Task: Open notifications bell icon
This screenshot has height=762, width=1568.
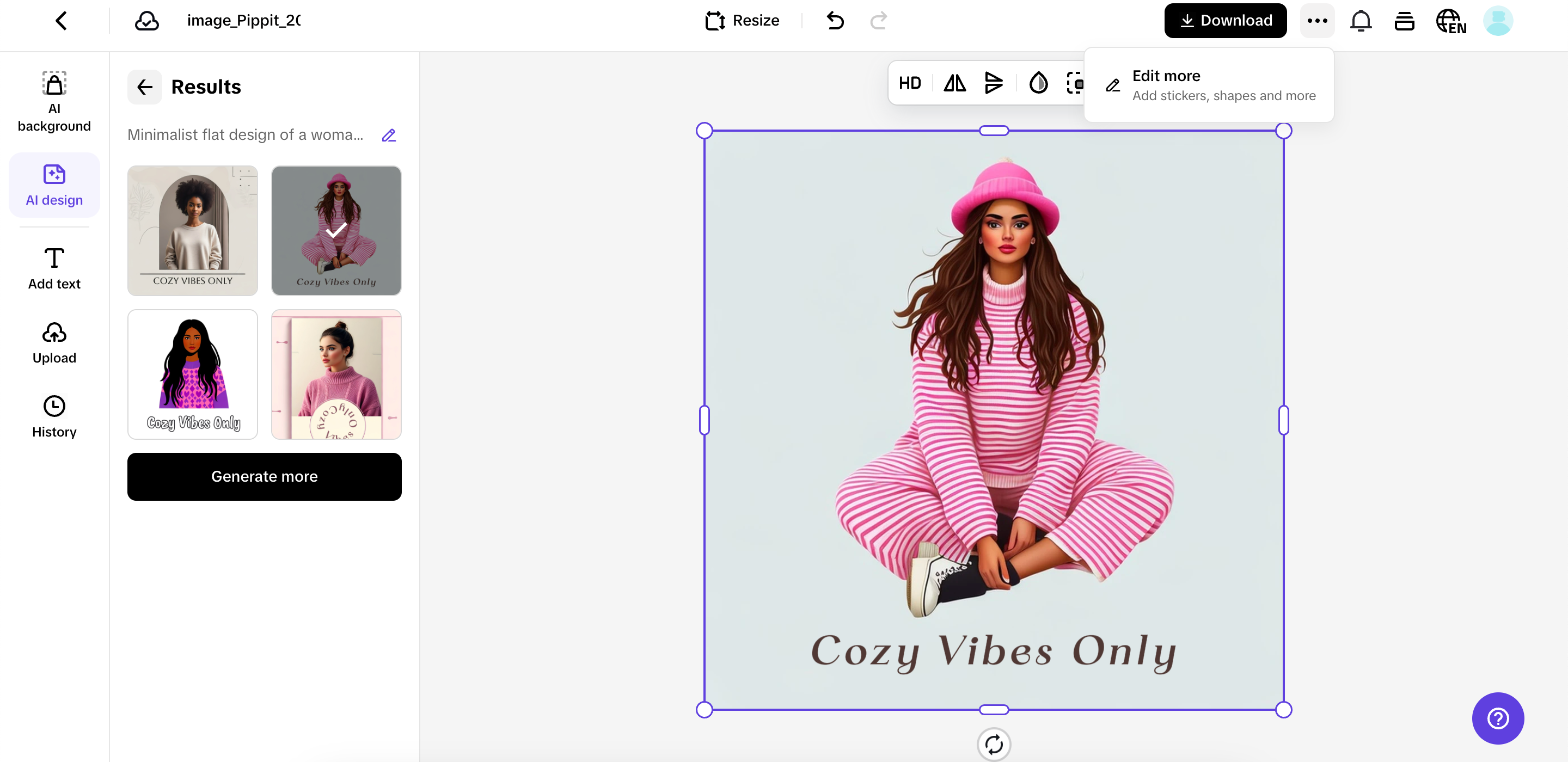Action: pos(1361,21)
